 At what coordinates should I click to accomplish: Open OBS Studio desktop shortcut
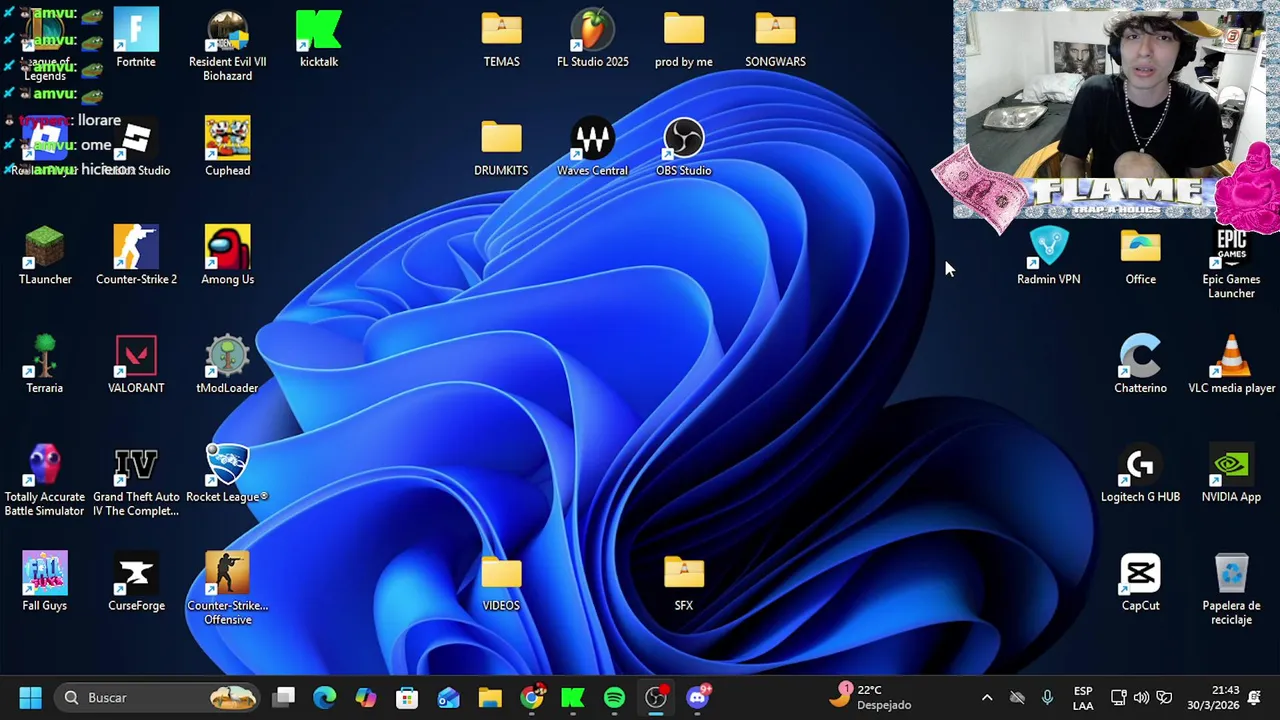[683, 148]
